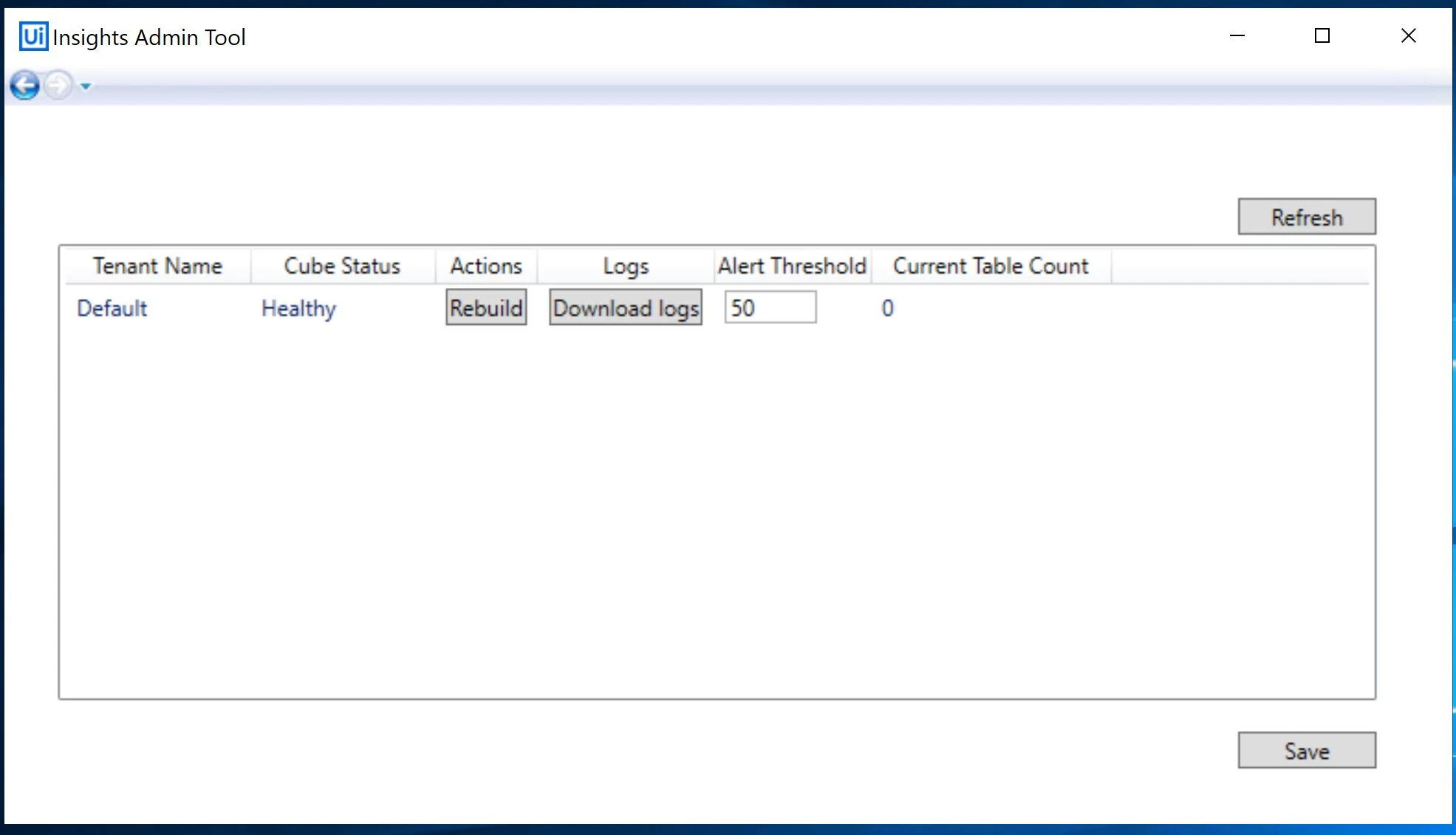The image size is (1456, 835).
Task: Click the blue back navigation arrow
Action: pos(25,86)
